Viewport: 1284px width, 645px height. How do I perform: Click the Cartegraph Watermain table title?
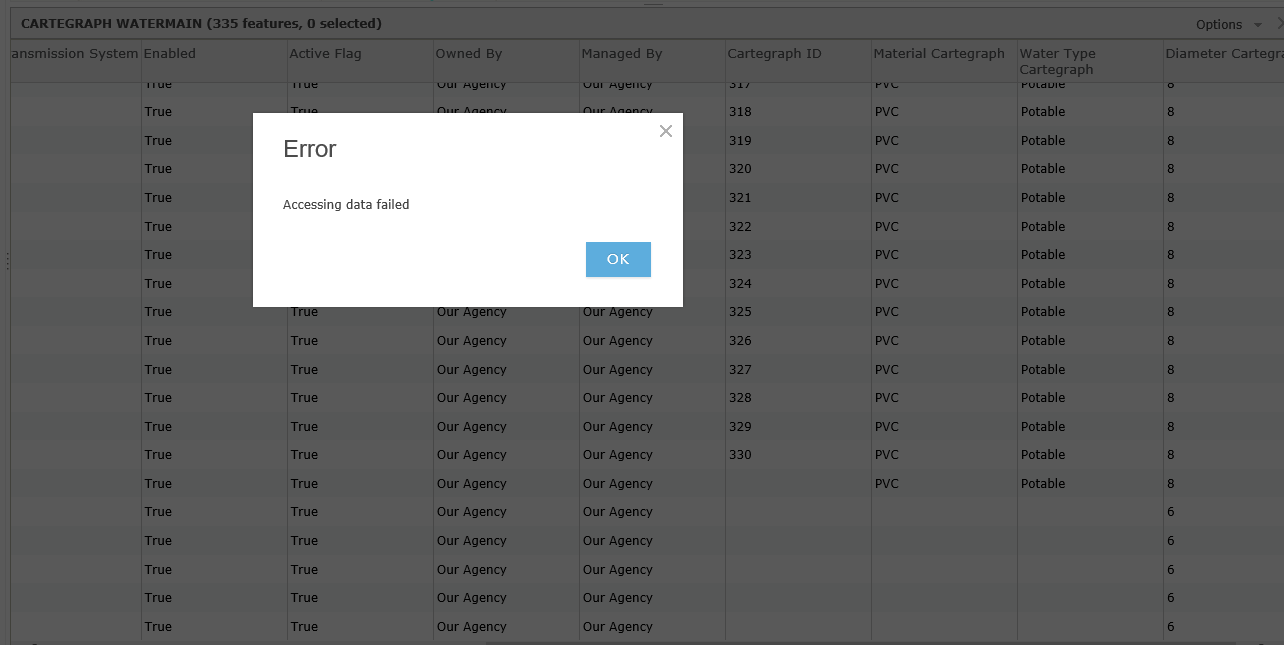click(x=201, y=24)
